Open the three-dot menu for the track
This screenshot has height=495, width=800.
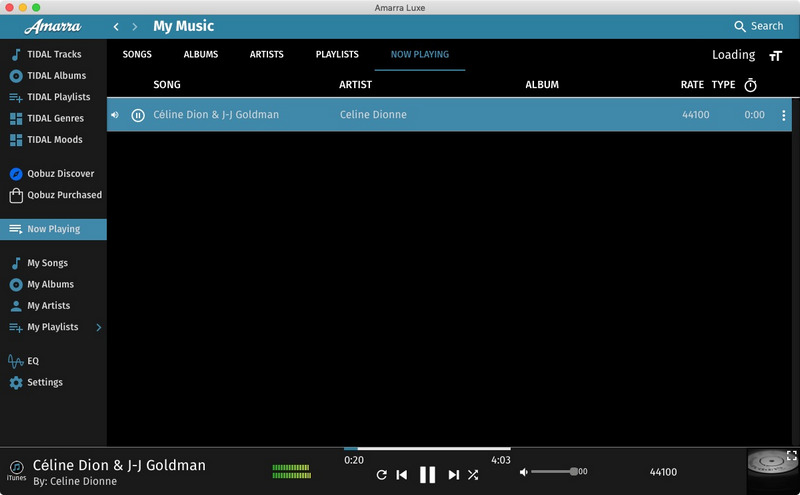783,115
